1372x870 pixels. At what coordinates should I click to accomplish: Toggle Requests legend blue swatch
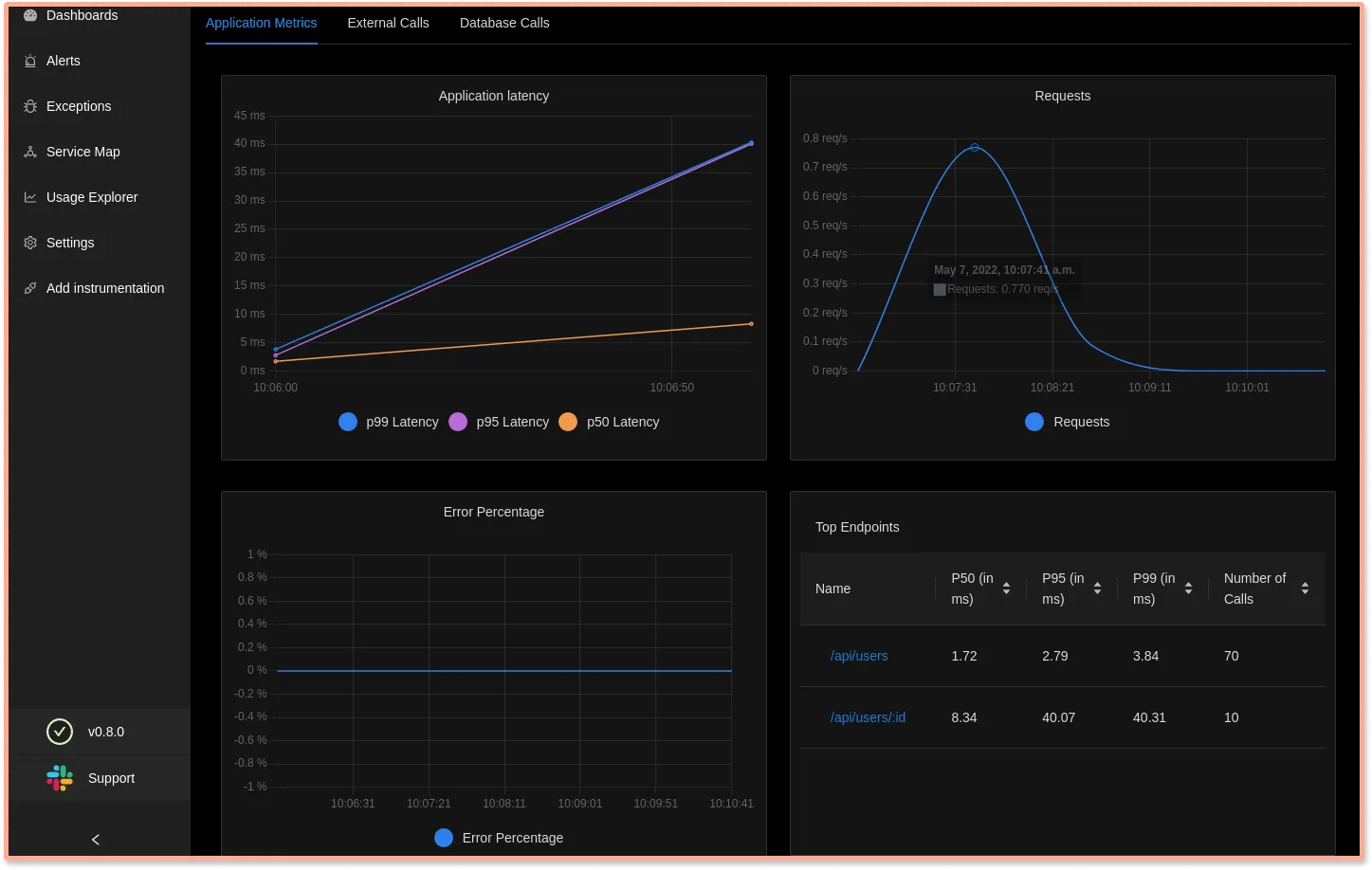1034,422
